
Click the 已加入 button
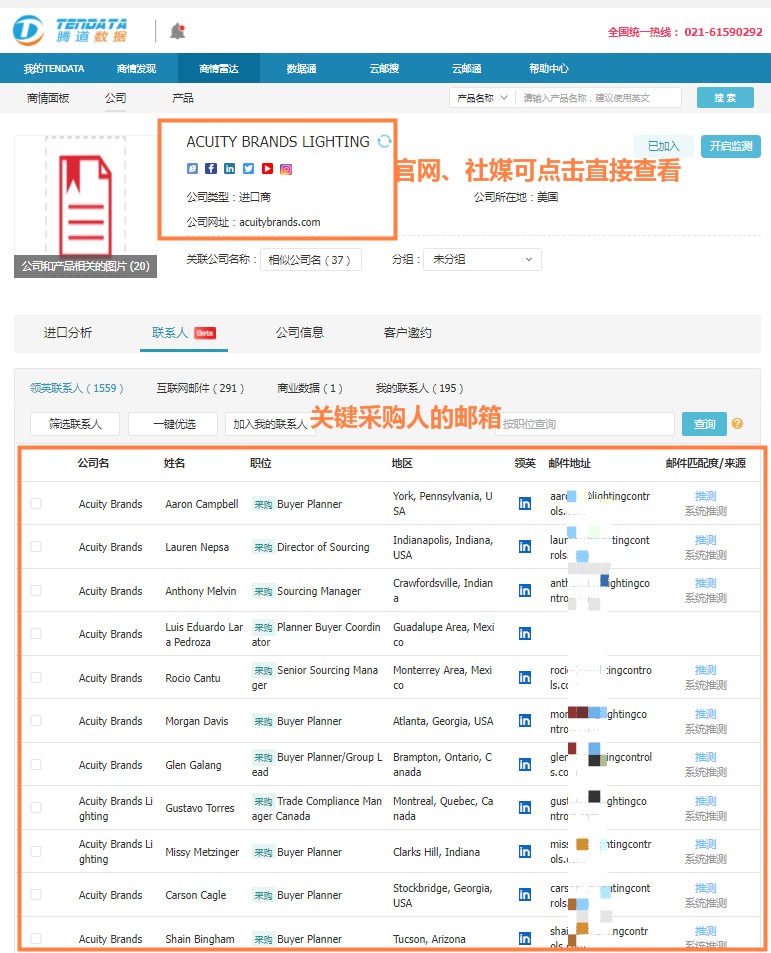pyautogui.click(x=663, y=146)
